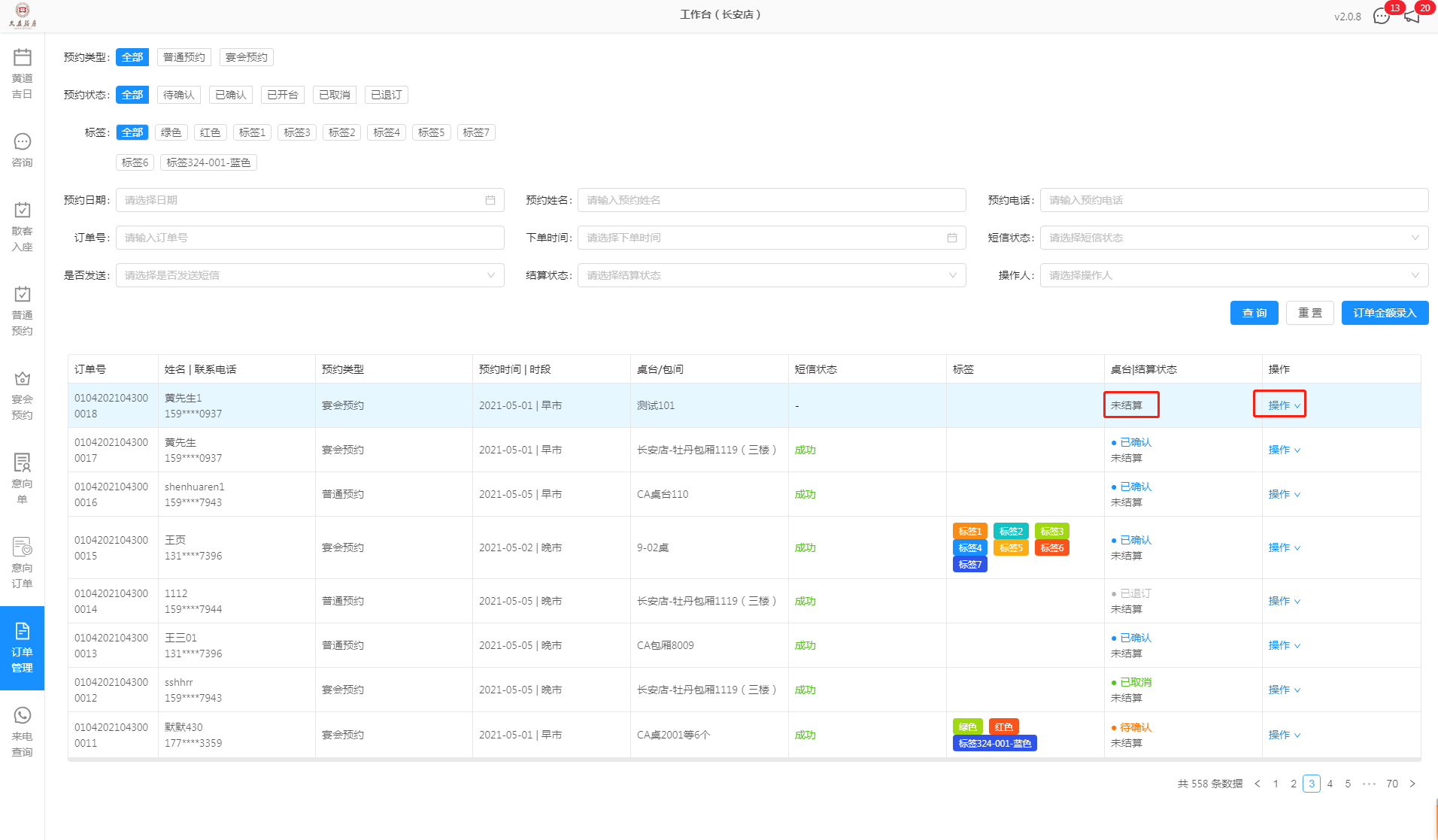Focus 预约姓名 input field
The height and width of the screenshot is (840, 1438).
(772, 200)
